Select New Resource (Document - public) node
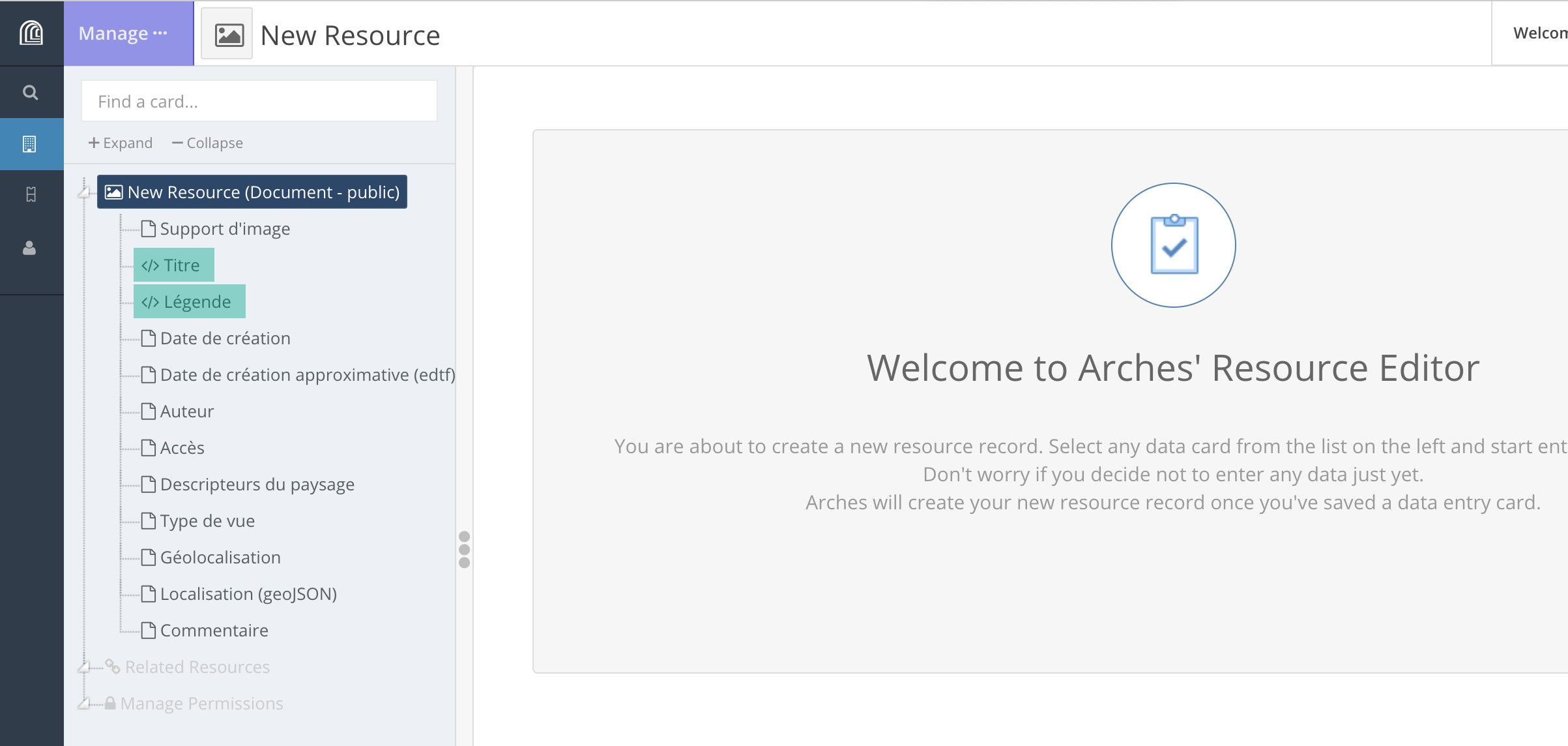 point(252,192)
